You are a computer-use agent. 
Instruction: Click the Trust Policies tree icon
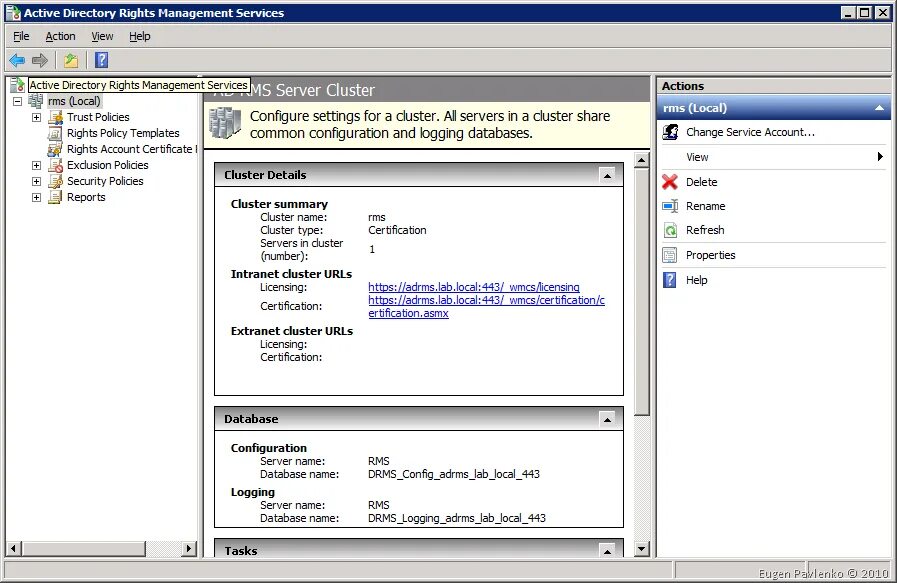(55, 117)
